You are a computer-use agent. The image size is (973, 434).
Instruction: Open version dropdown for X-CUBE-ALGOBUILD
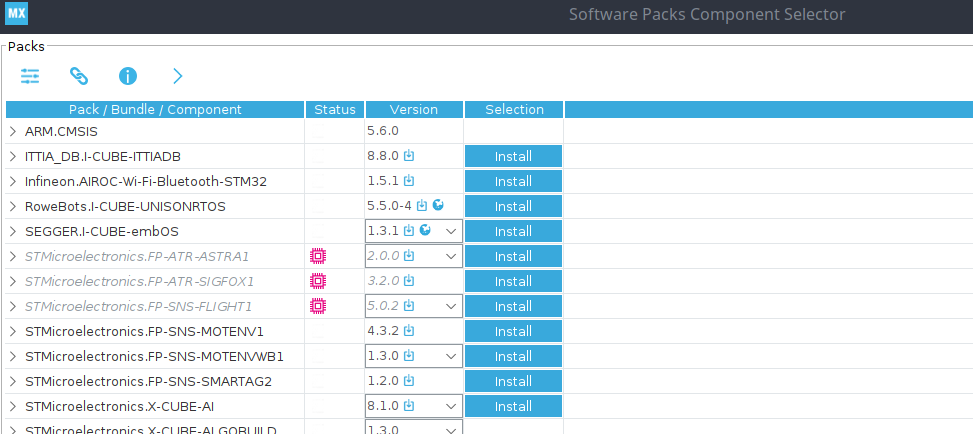451,430
